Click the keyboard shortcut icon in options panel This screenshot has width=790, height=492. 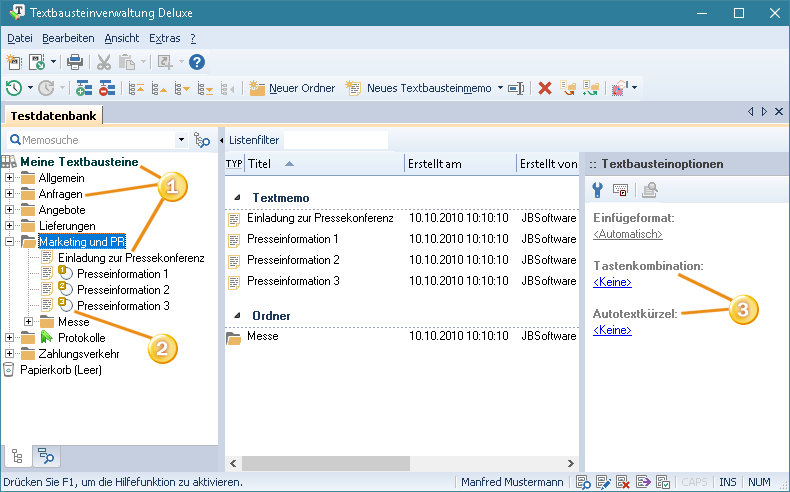point(620,189)
